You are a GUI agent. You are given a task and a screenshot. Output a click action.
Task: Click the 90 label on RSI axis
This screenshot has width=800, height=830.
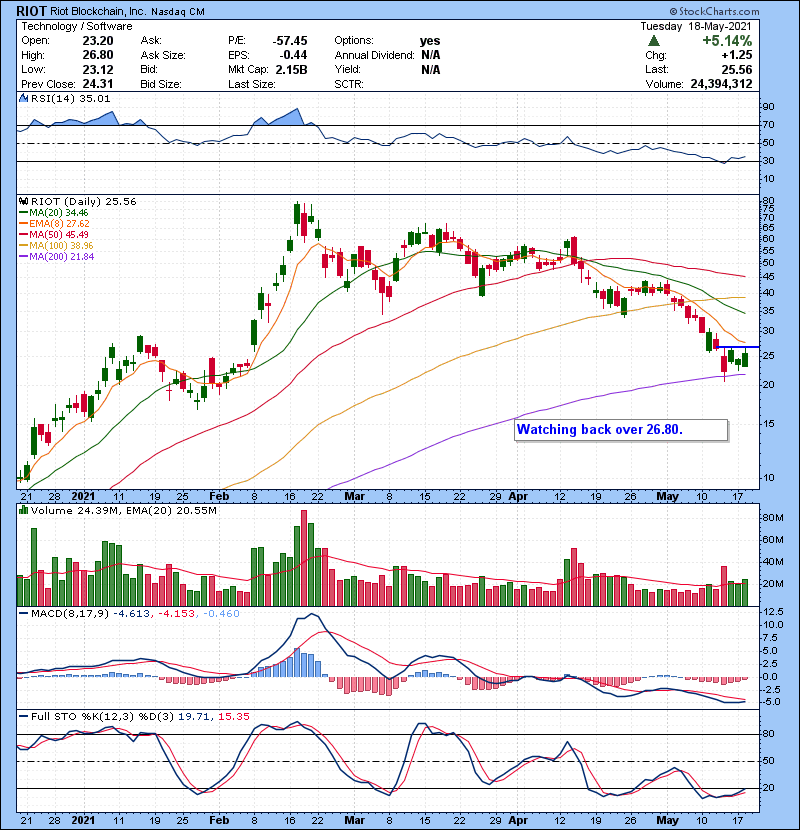(768, 107)
